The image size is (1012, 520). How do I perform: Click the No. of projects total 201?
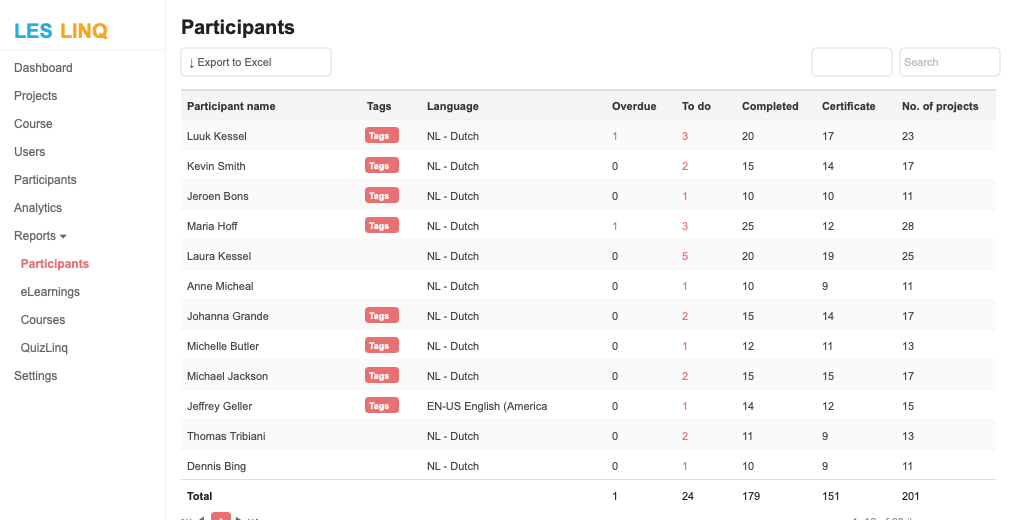(911, 496)
